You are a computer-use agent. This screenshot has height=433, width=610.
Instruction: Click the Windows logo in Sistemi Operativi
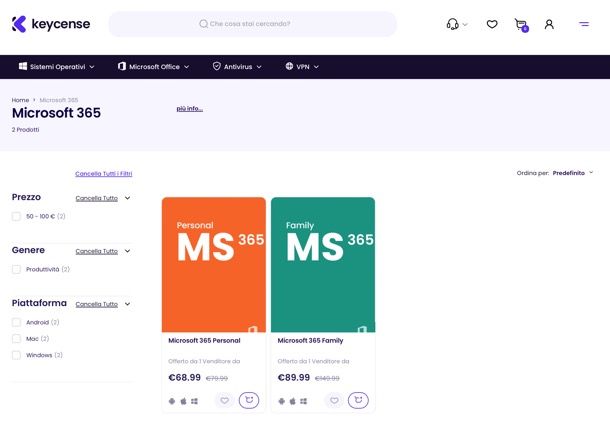coord(23,66)
